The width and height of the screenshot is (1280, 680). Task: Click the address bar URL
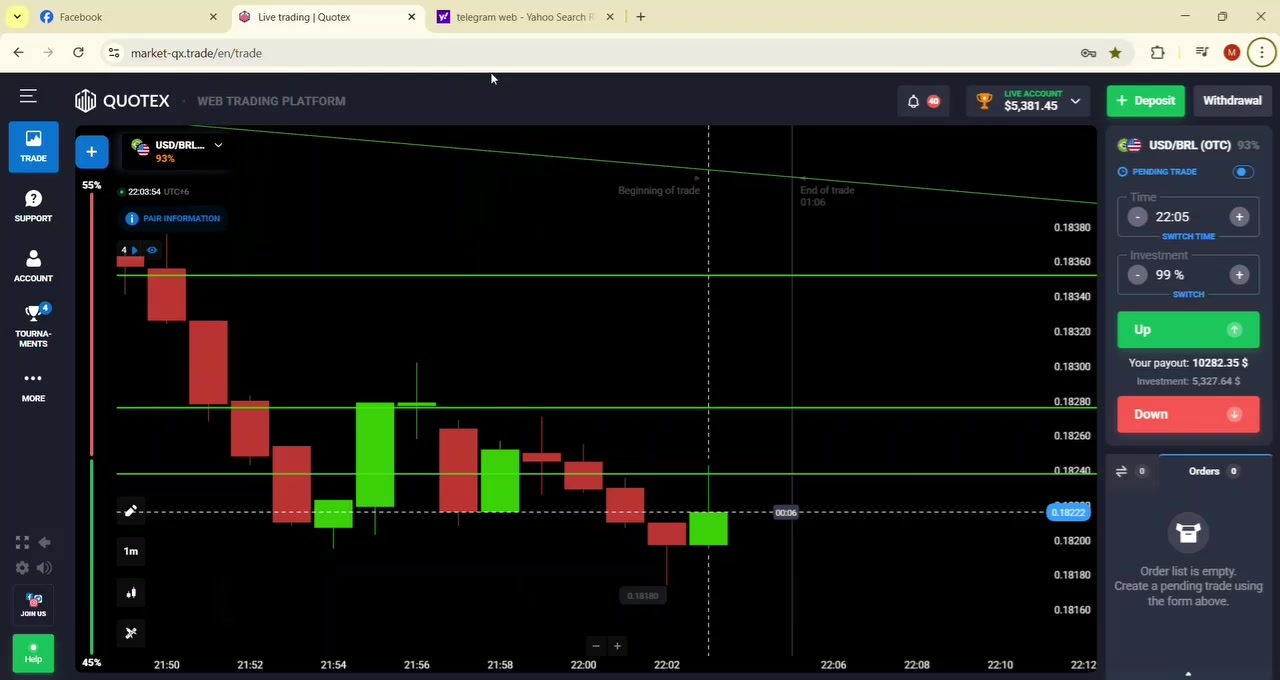click(x=196, y=53)
